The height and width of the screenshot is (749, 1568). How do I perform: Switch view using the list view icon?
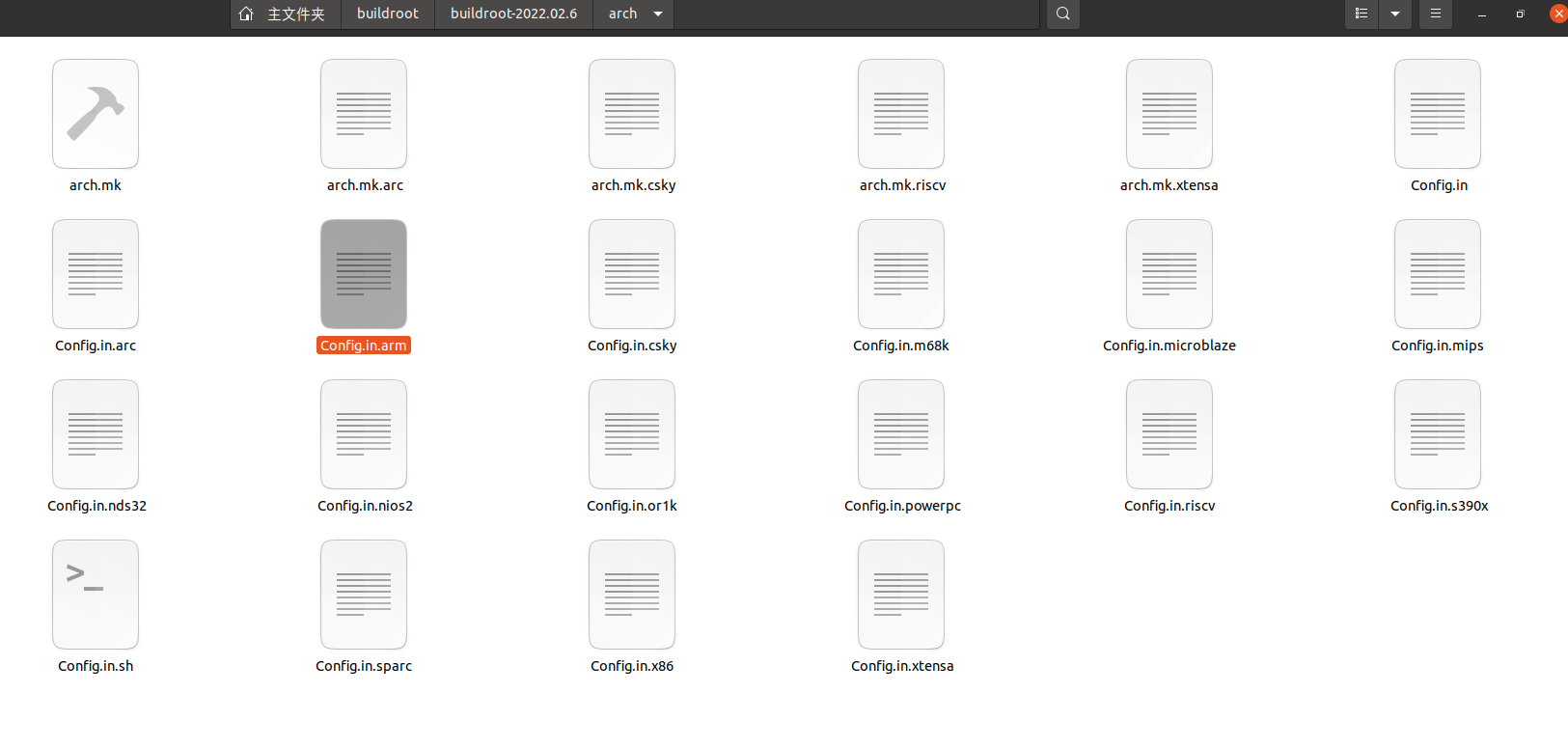pos(1362,14)
